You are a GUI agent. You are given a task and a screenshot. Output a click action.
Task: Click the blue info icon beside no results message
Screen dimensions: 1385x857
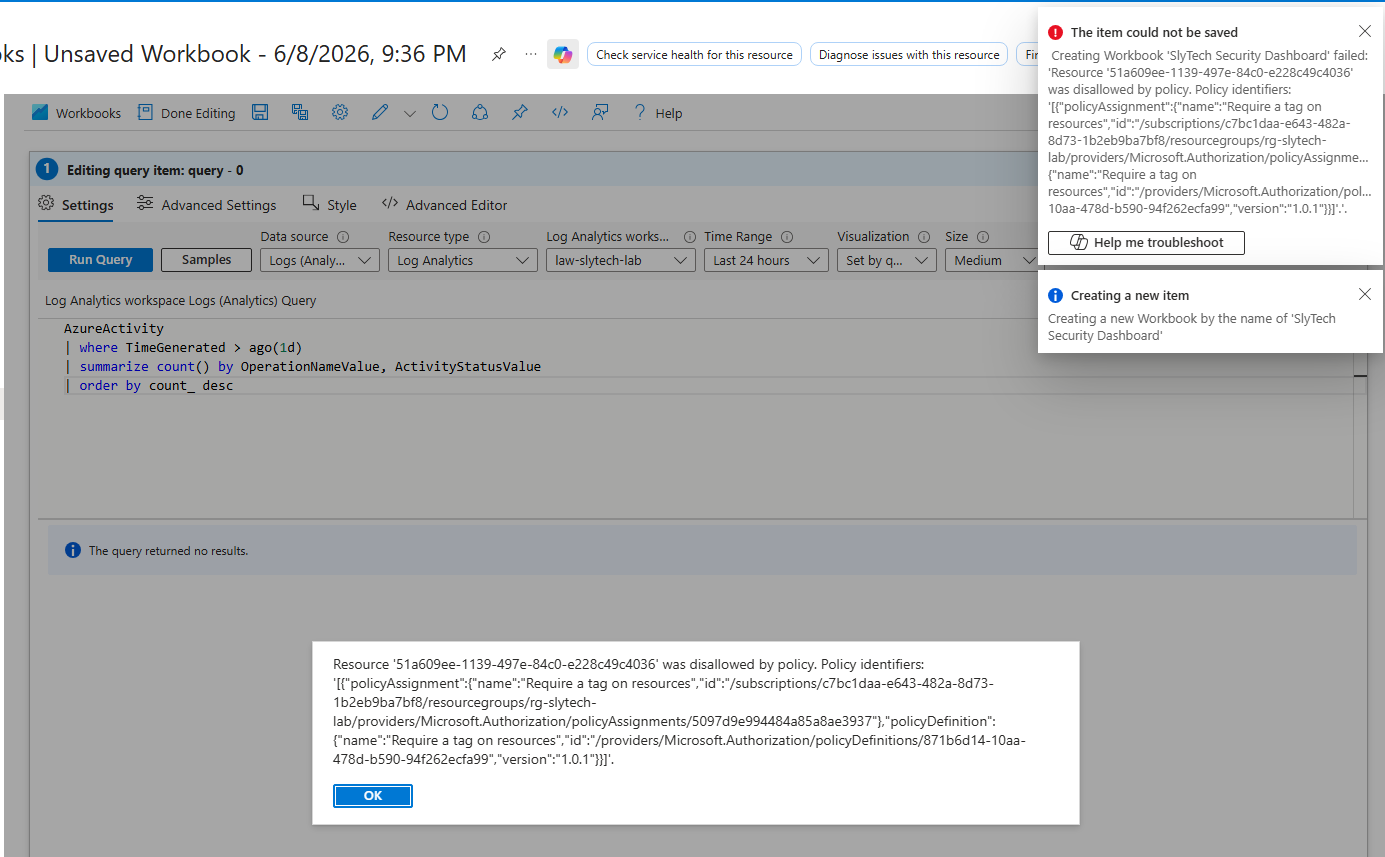coord(72,550)
